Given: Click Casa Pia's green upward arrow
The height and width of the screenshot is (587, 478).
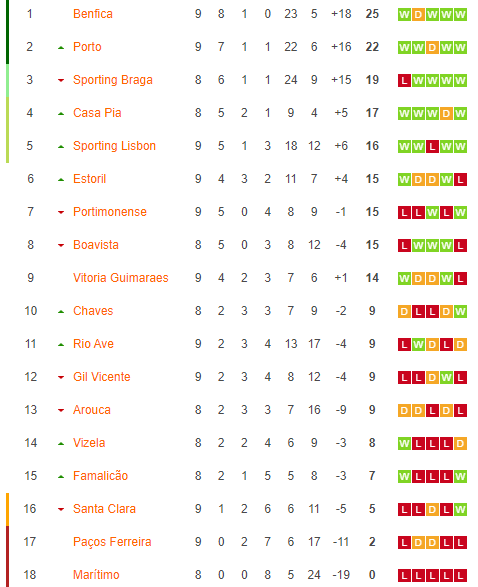Looking at the screenshot, I should tap(61, 113).
